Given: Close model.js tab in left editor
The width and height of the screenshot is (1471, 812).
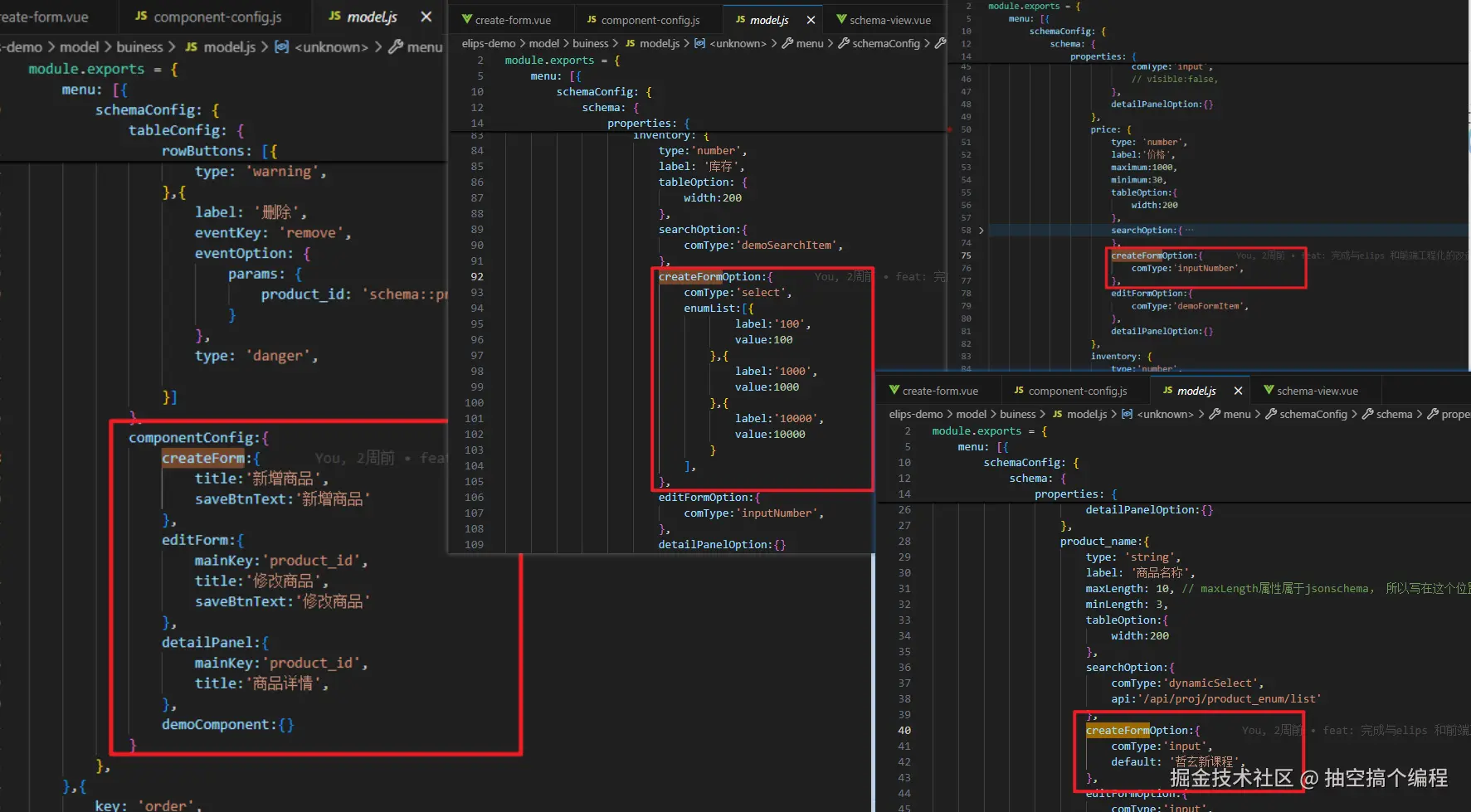Looking at the screenshot, I should coord(426,17).
